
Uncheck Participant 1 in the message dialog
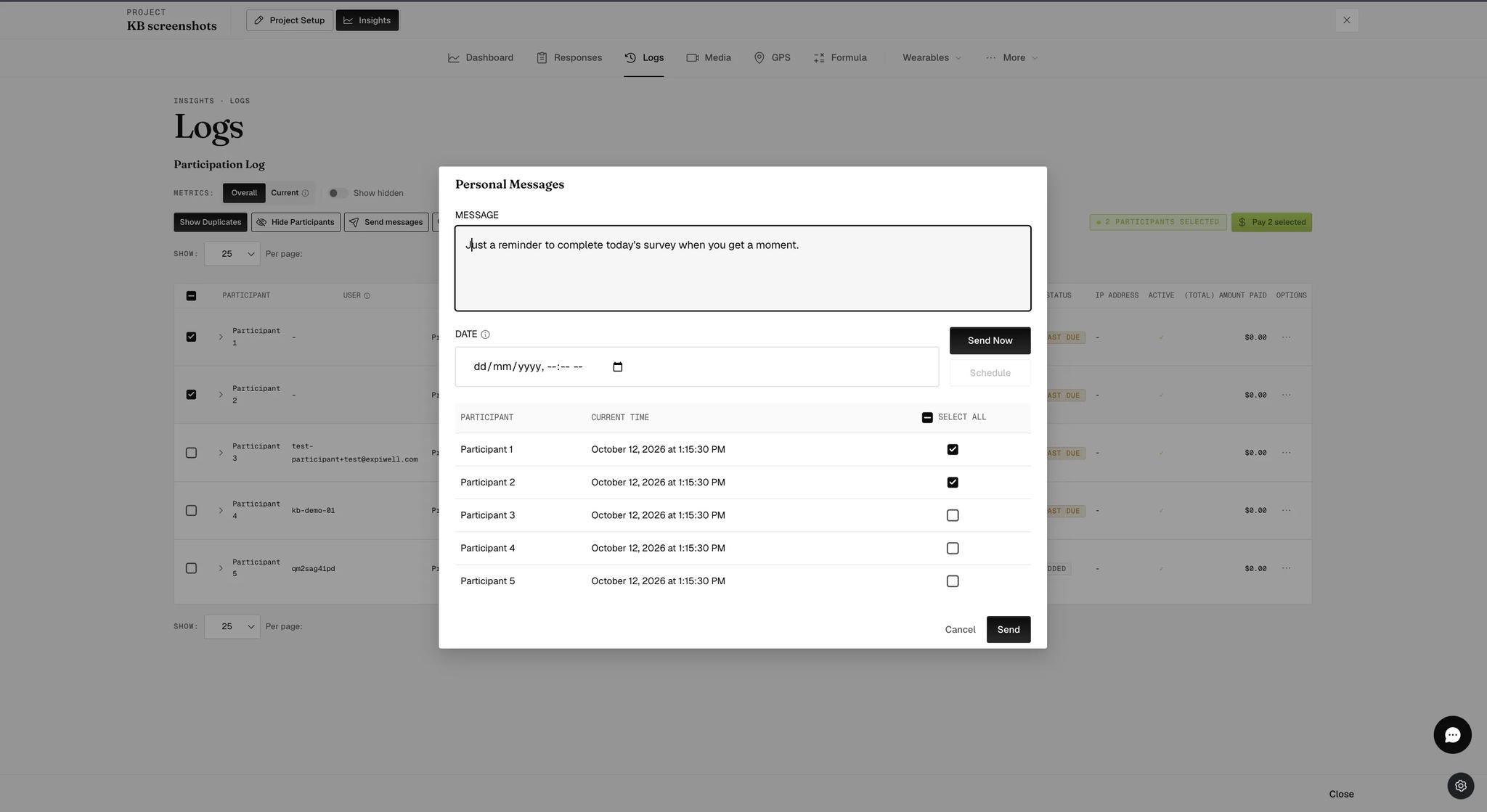(953, 450)
